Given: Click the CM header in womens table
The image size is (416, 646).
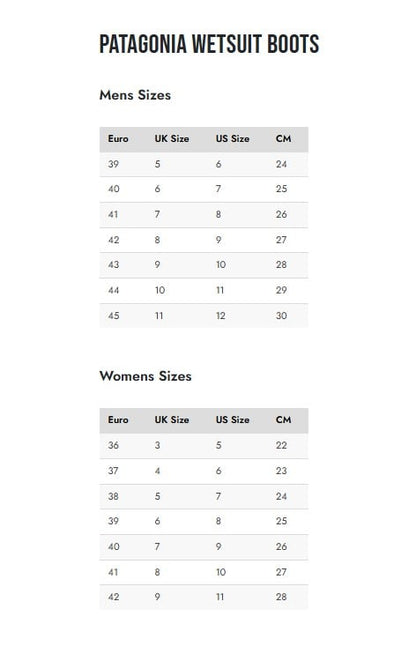Looking at the screenshot, I should 284,420.
